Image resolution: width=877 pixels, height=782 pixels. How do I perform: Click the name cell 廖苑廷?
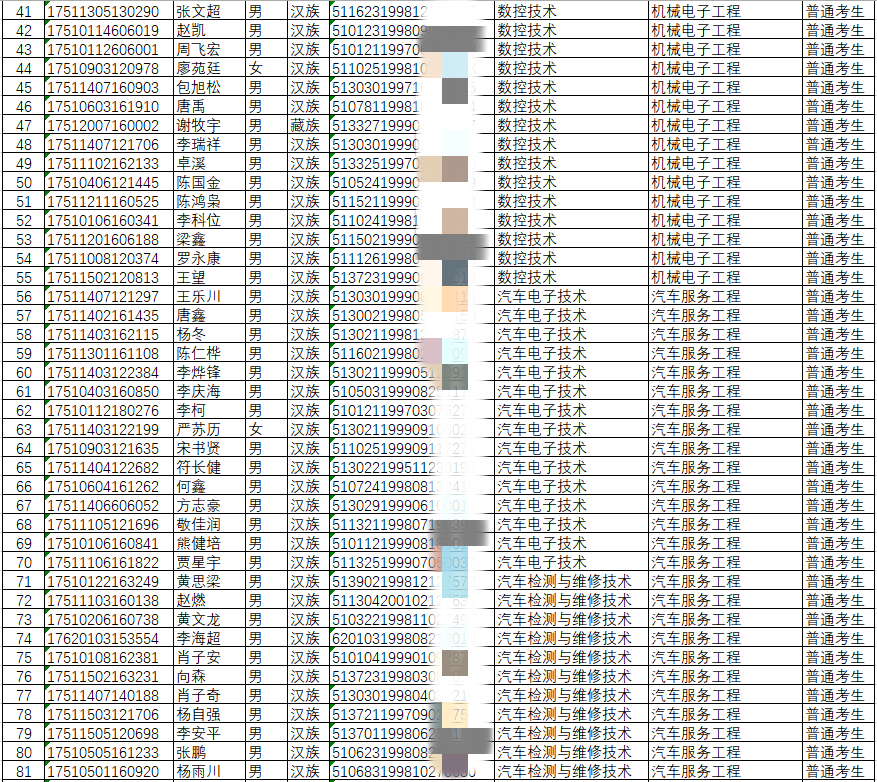tap(199, 69)
